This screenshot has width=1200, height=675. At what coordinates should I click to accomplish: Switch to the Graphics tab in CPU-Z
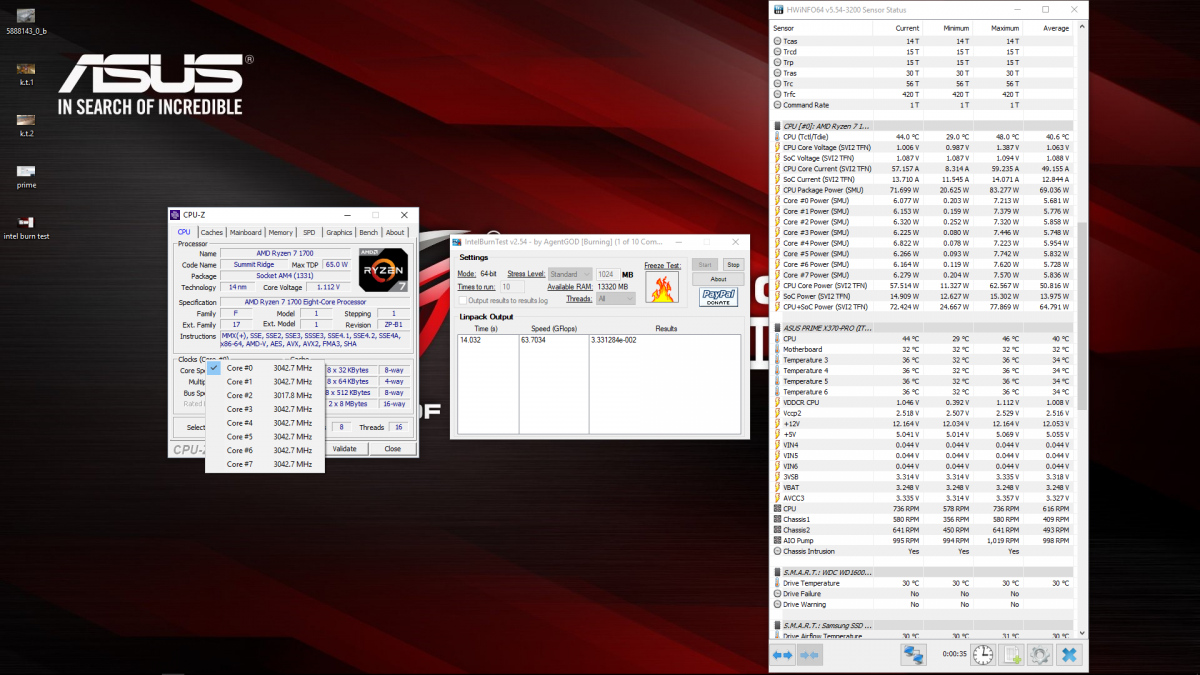pos(339,232)
